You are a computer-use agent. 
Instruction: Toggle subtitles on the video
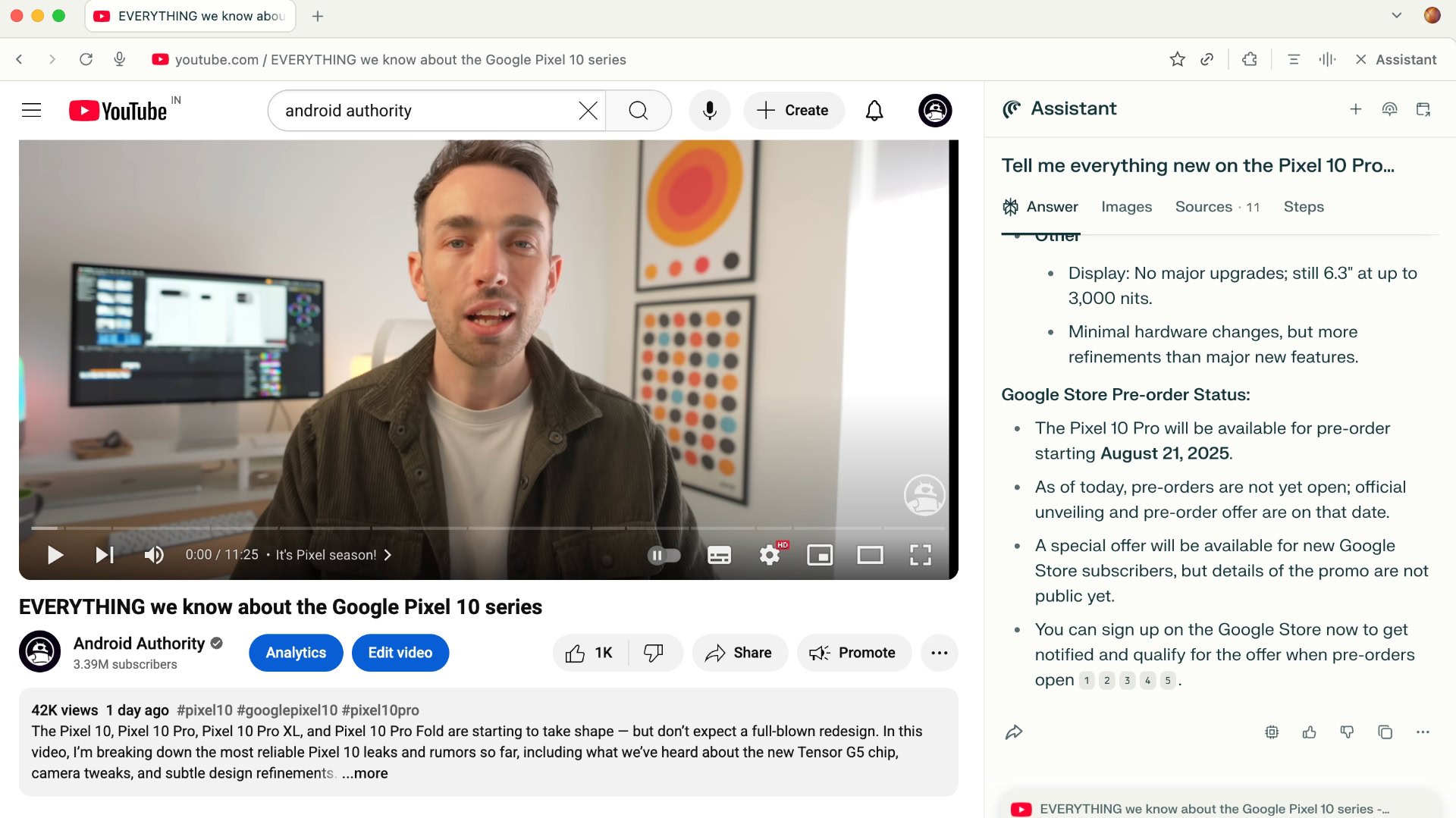coord(719,555)
